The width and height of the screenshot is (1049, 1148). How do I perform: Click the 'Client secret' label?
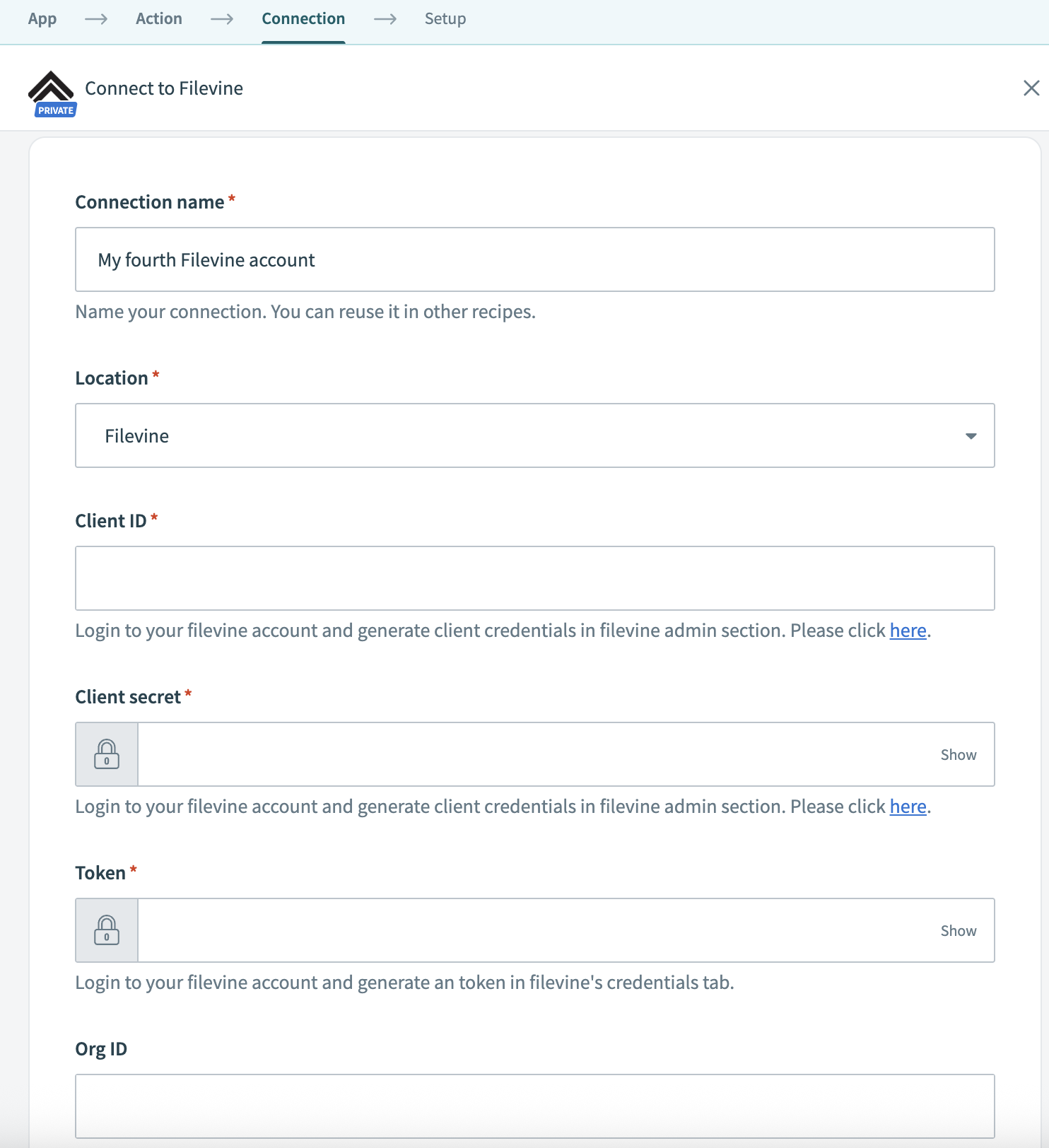[128, 697]
